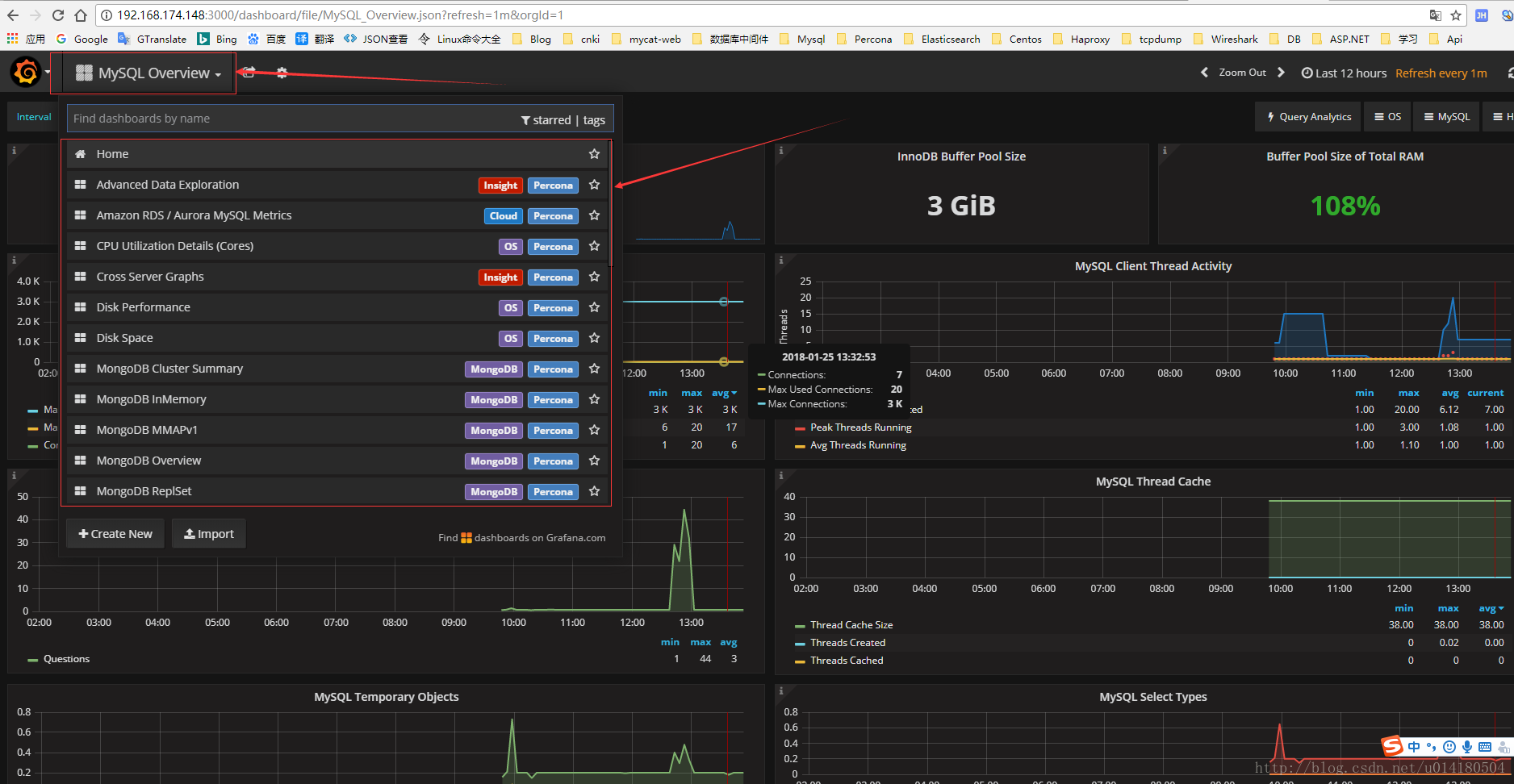1514x784 pixels.
Task: Click the Cloud tag on Amazon RDS row
Action: point(504,216)
